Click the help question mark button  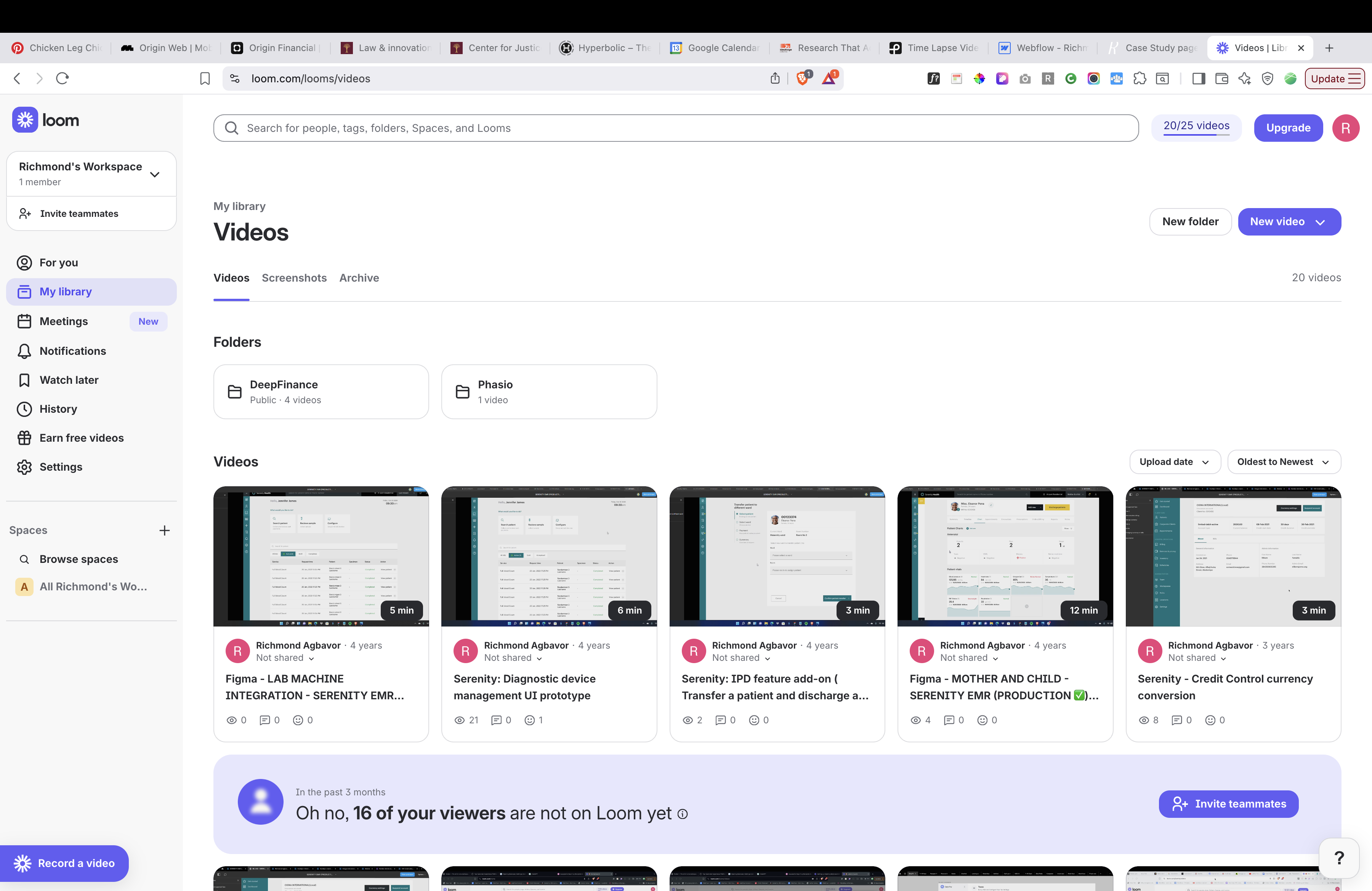(1339, 857)
